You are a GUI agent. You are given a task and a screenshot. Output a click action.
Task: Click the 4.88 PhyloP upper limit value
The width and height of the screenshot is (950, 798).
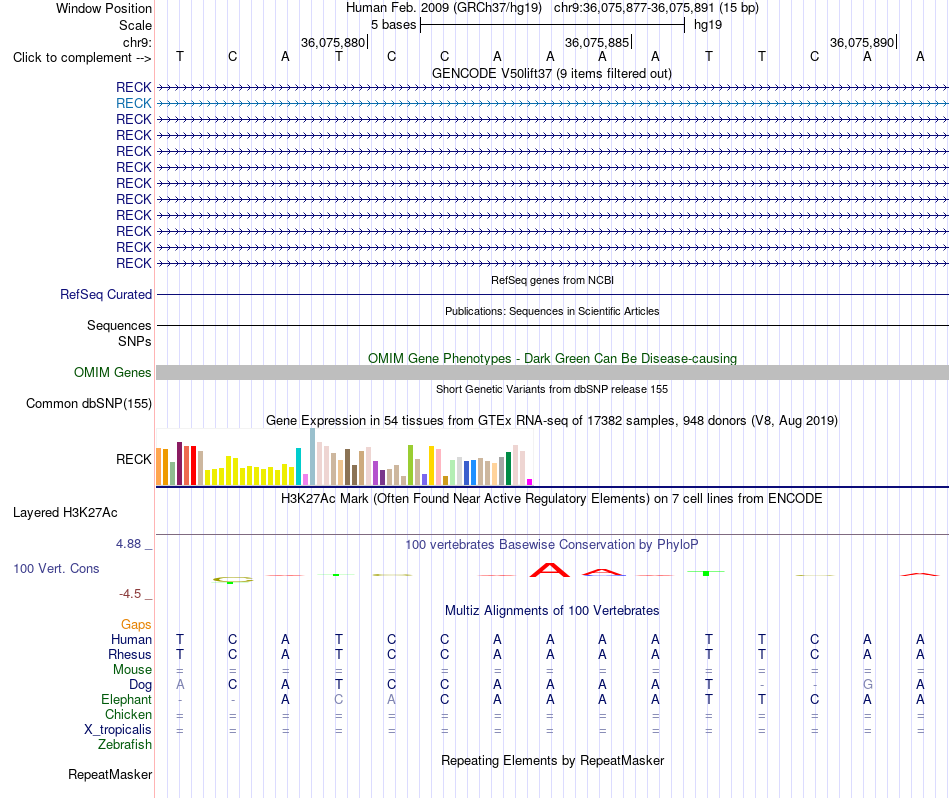point(128,544)
